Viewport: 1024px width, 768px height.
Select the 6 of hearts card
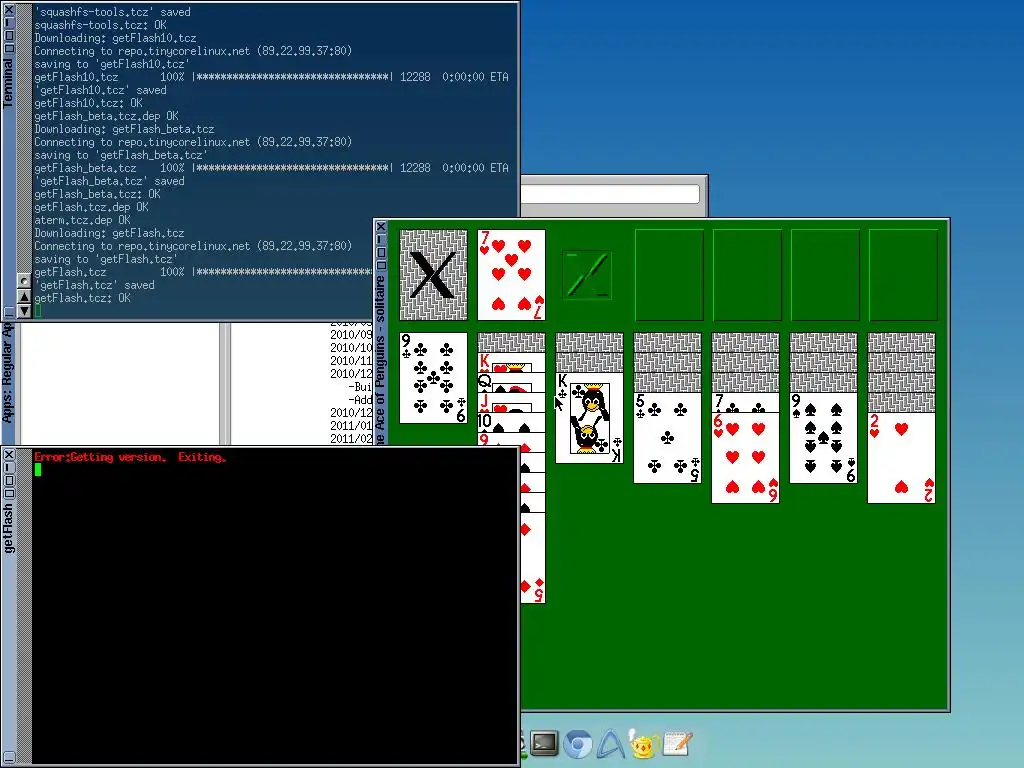point(745,458)
